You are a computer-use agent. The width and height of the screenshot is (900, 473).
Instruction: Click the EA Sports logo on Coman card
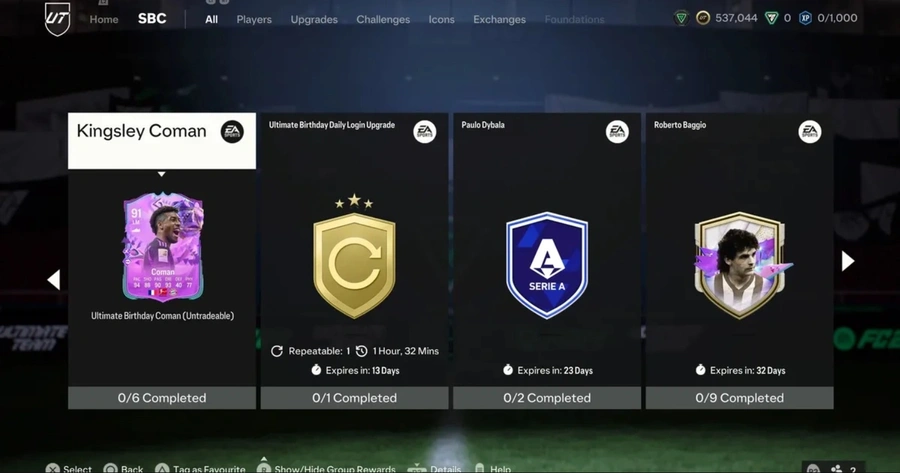coord(232,132)
